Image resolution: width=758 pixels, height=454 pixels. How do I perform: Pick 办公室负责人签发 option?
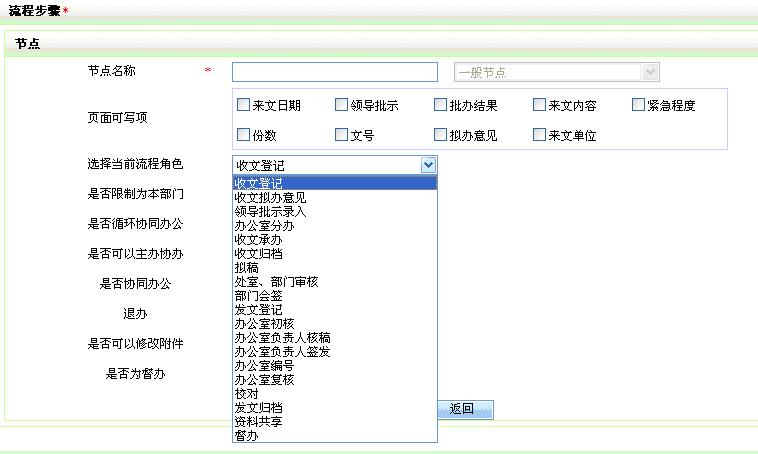coord(335,351)
